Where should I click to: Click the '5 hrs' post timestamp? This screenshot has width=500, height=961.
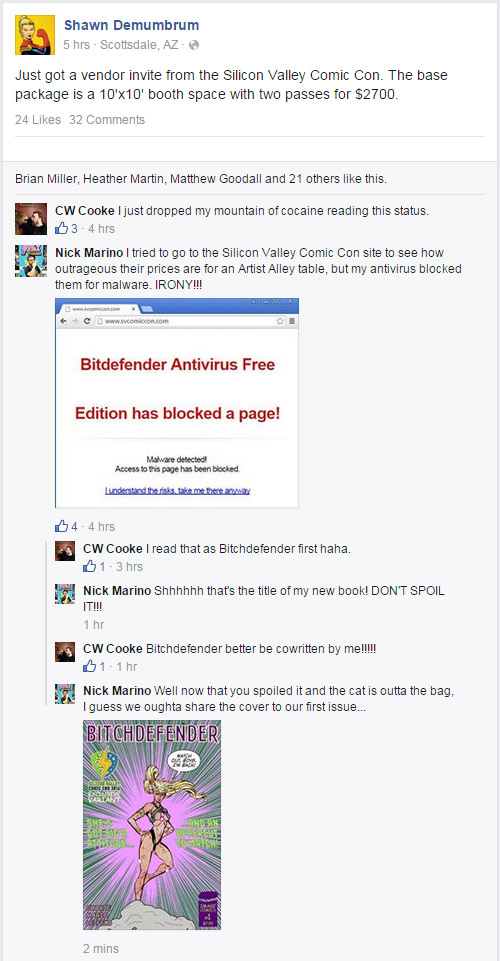pyautogui.click(x=77, y=45)
